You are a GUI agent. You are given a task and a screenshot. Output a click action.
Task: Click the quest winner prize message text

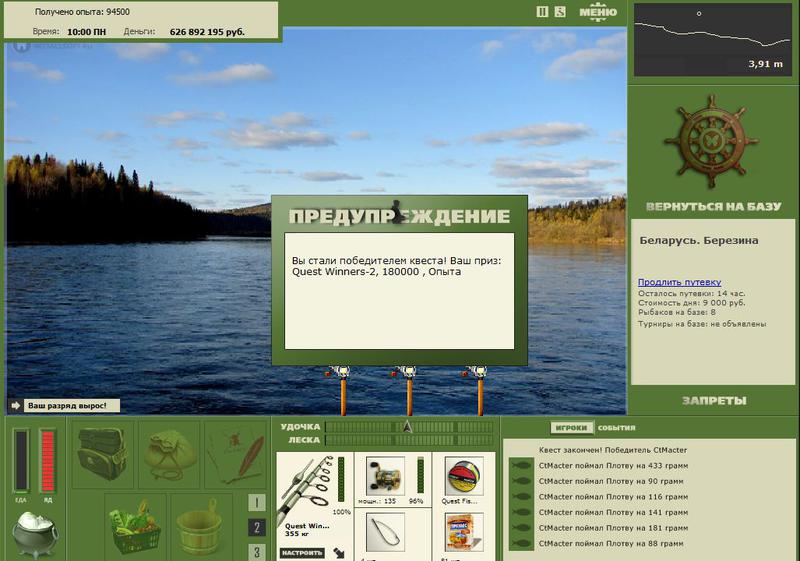[x=396, y=266]
